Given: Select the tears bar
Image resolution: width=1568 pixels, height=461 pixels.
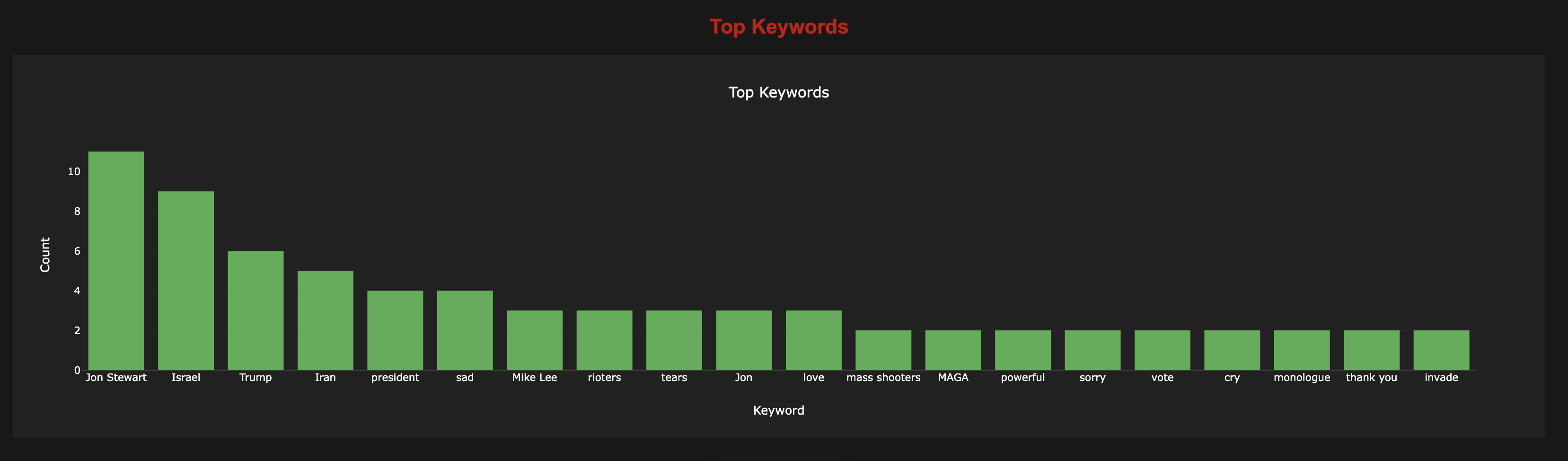Looking at the screenshot, I should 674,340.
